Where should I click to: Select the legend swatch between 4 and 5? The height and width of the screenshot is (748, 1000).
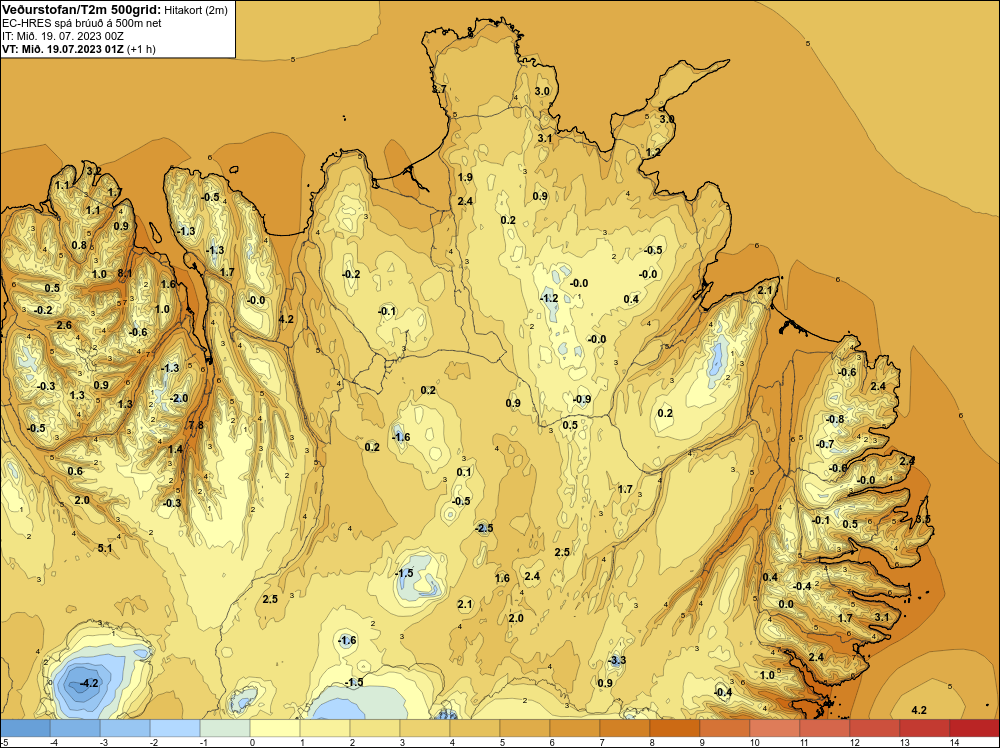[475, 728]
